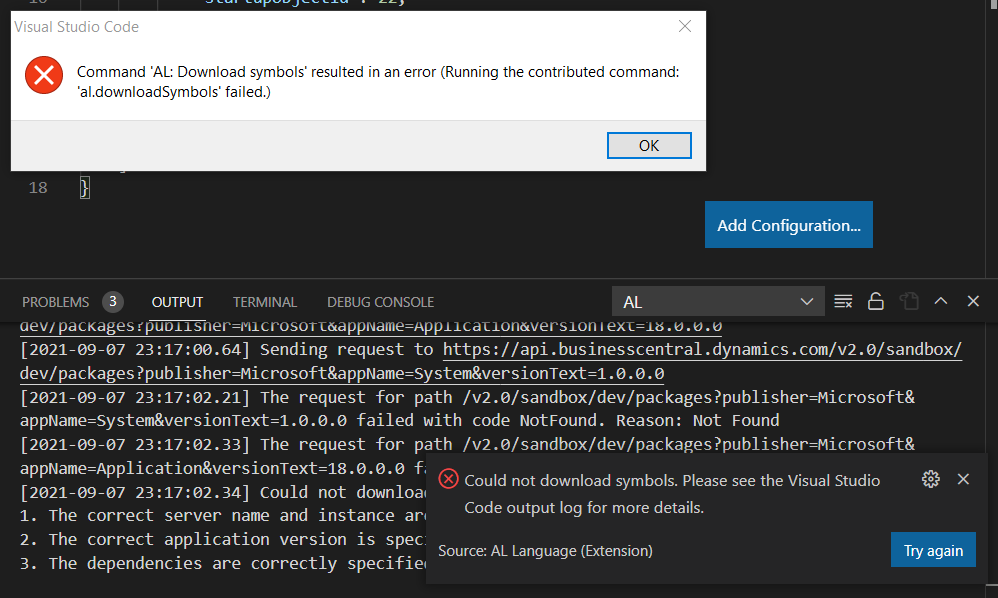
Task: Dismiss the symbols download notification
Action: click(x=963, y=479)
